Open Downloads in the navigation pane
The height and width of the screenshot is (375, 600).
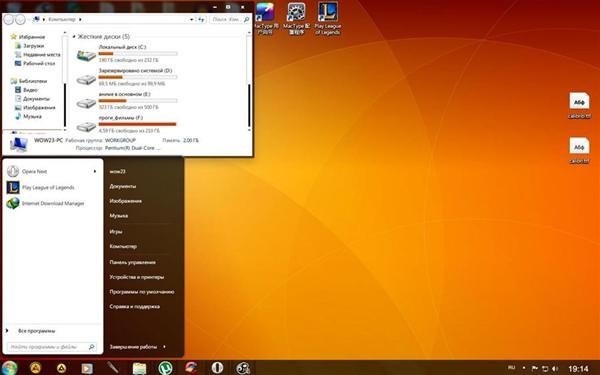click(x=29, y=46)
